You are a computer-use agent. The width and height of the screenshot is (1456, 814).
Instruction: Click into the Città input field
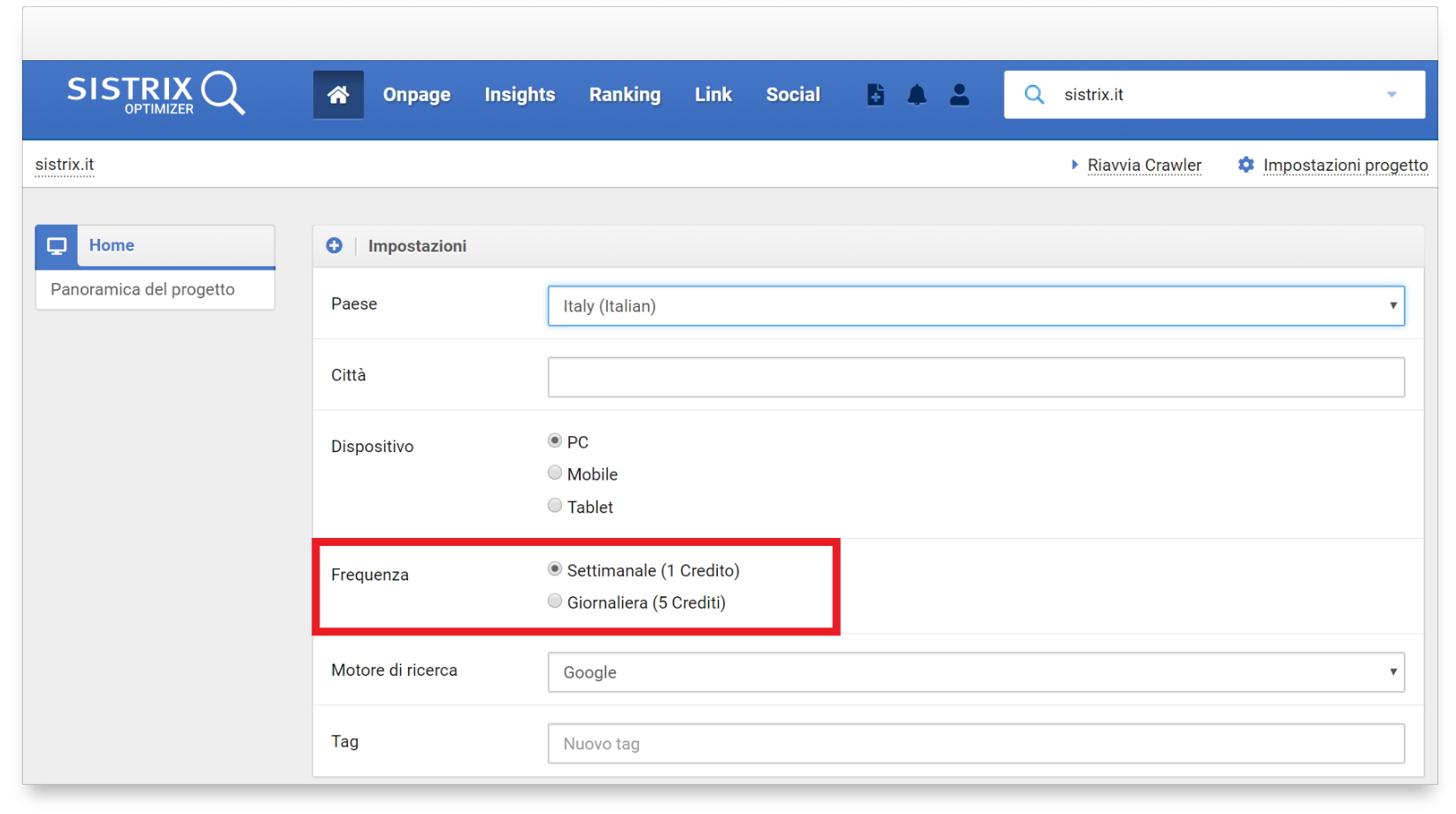click(975, 377)
